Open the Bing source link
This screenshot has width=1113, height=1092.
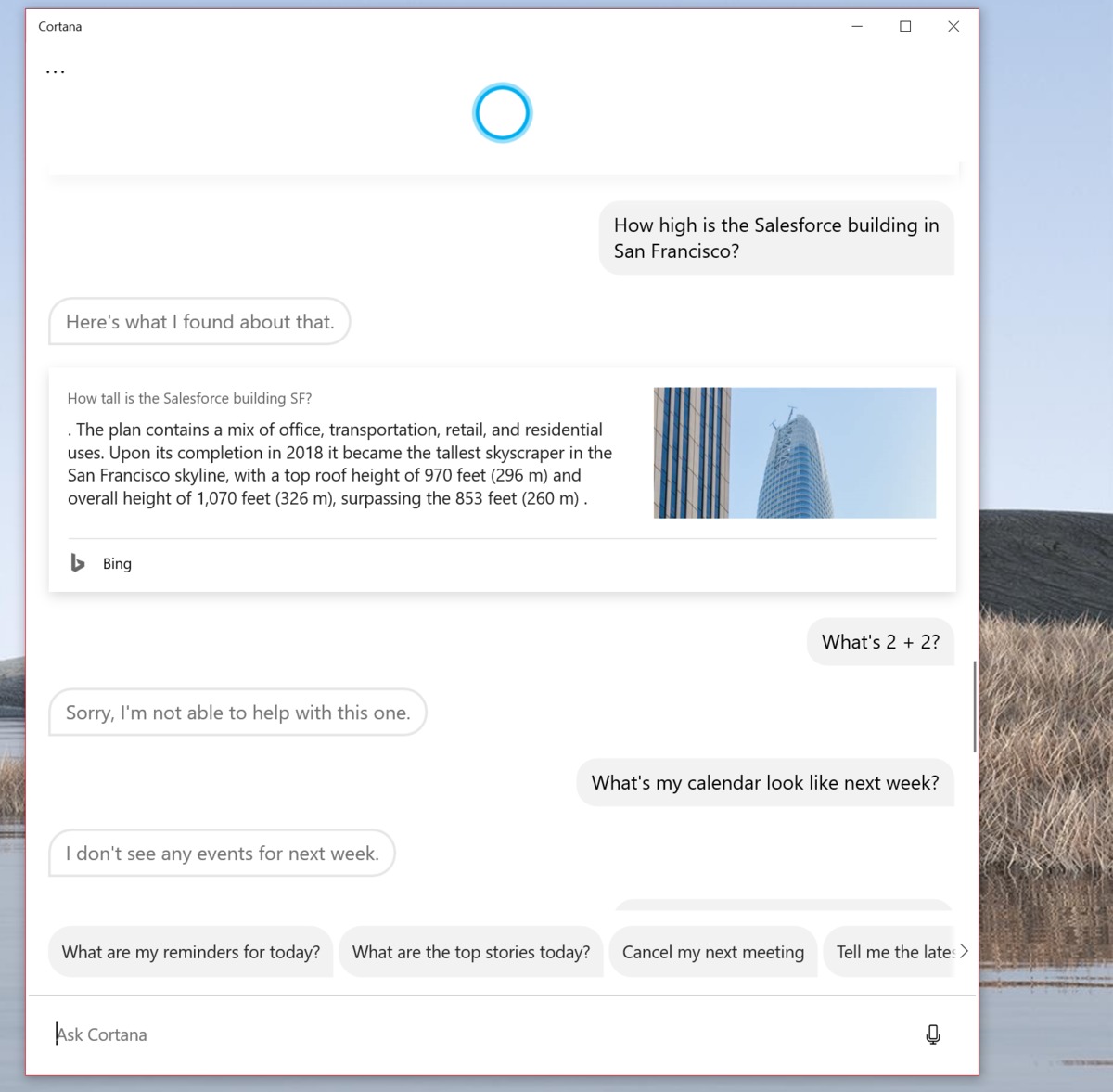117,563
